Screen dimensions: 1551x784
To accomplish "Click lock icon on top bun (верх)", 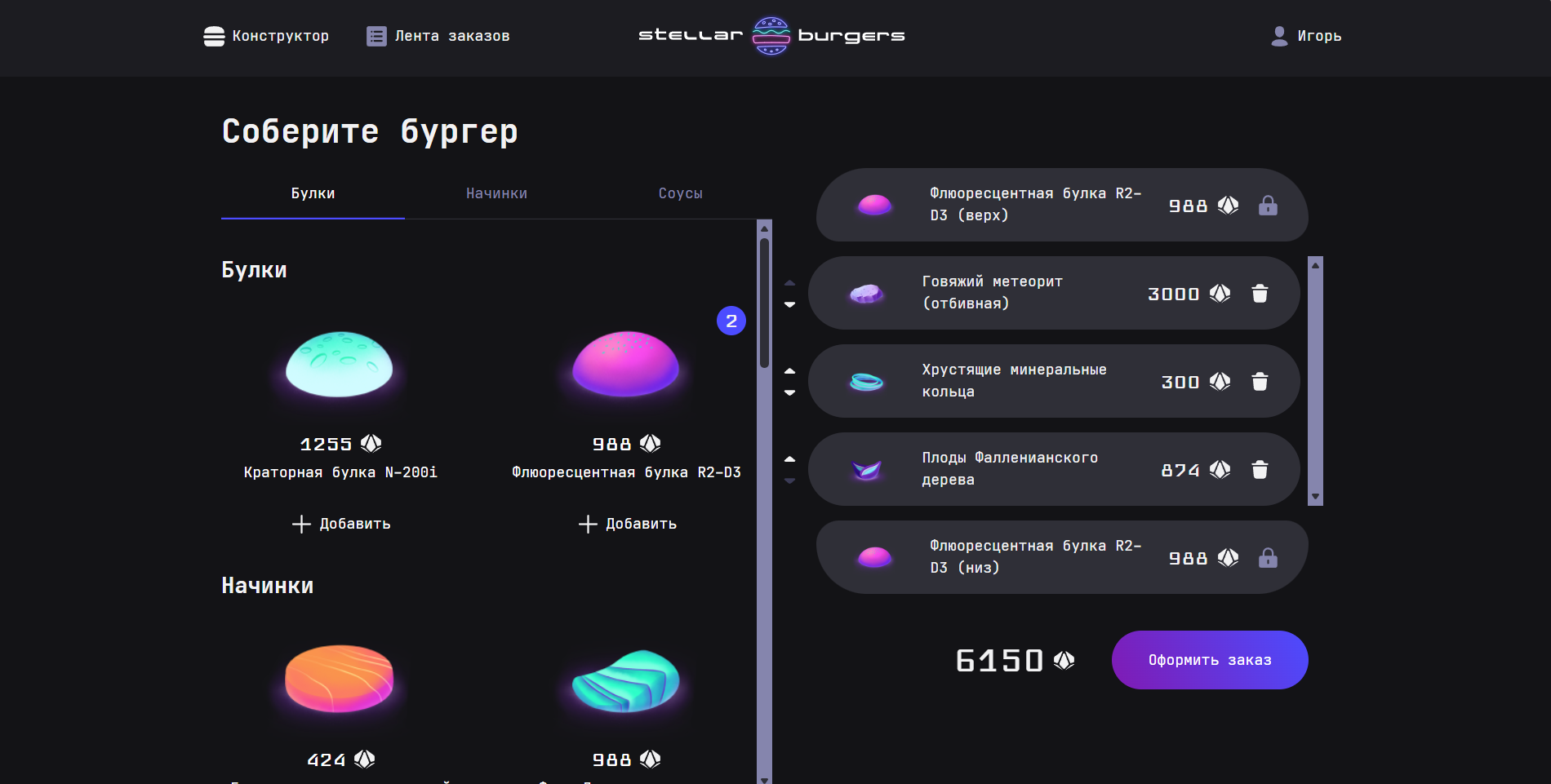I will [x=1268, y=206].
